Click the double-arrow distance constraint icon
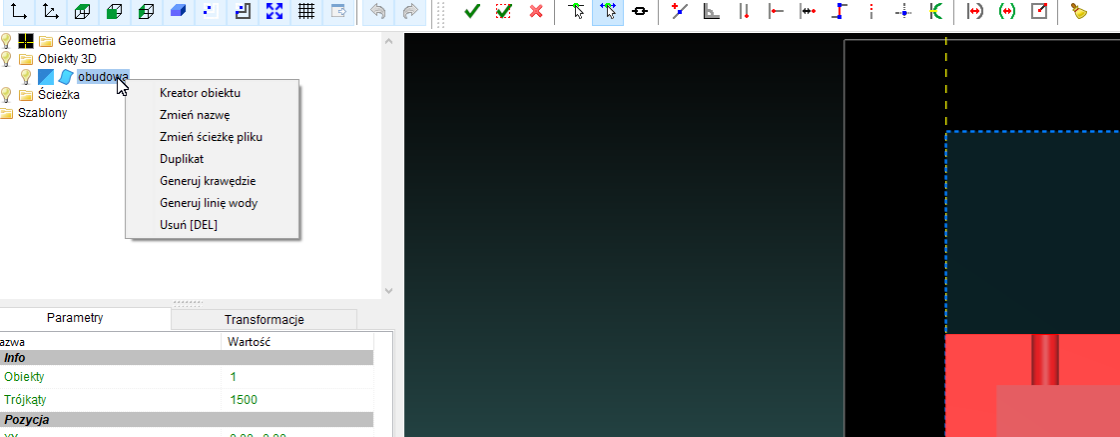This screenshot has width=1120, height=437. 808,11
